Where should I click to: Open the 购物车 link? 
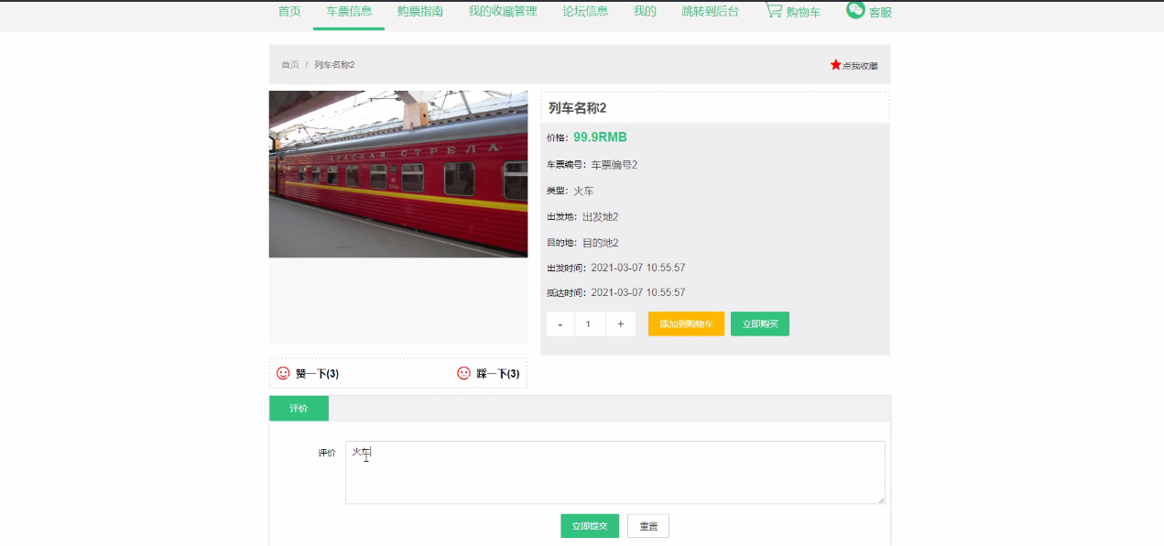coord(803,12)
